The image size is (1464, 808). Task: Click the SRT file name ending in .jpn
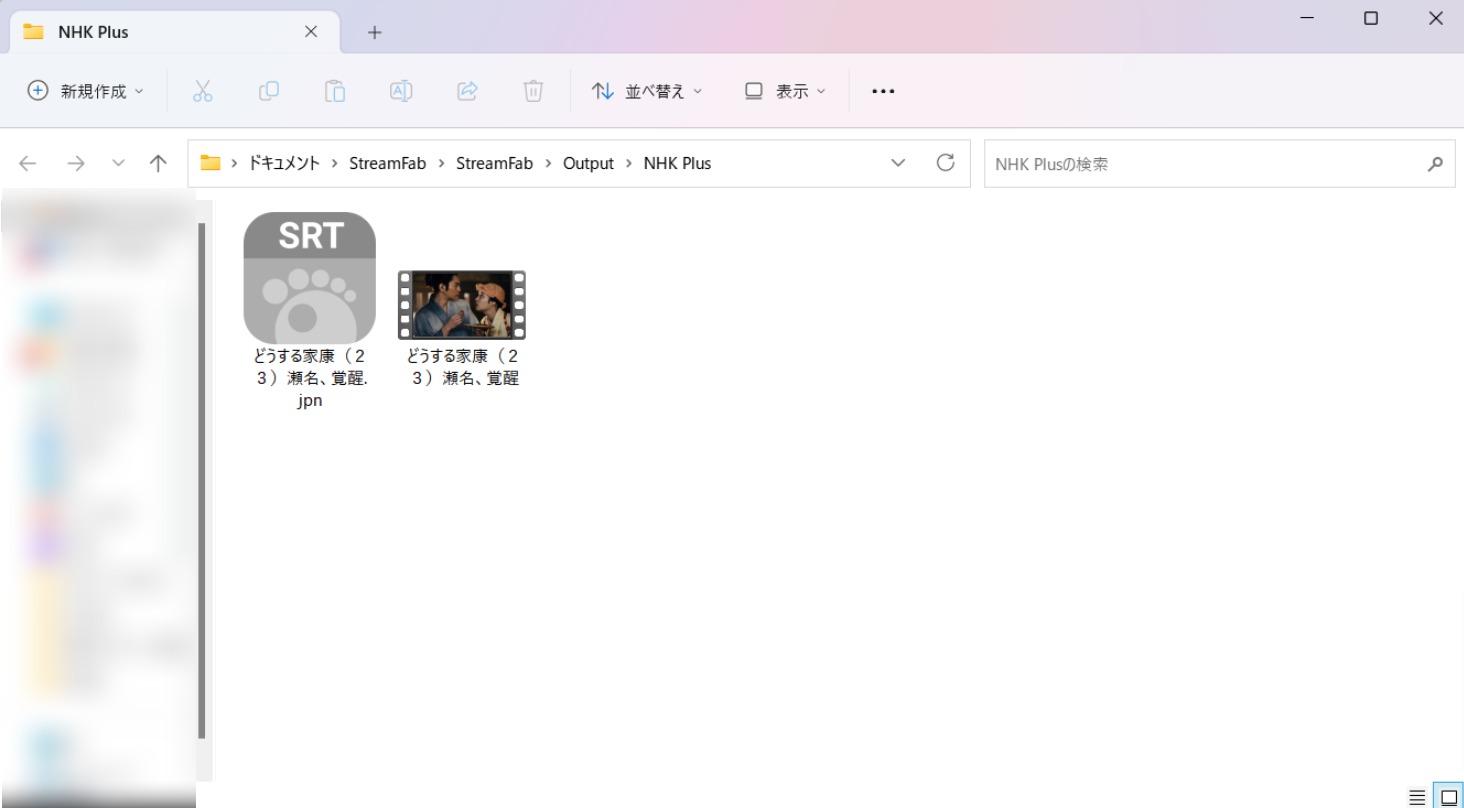[x=310, y=378]
